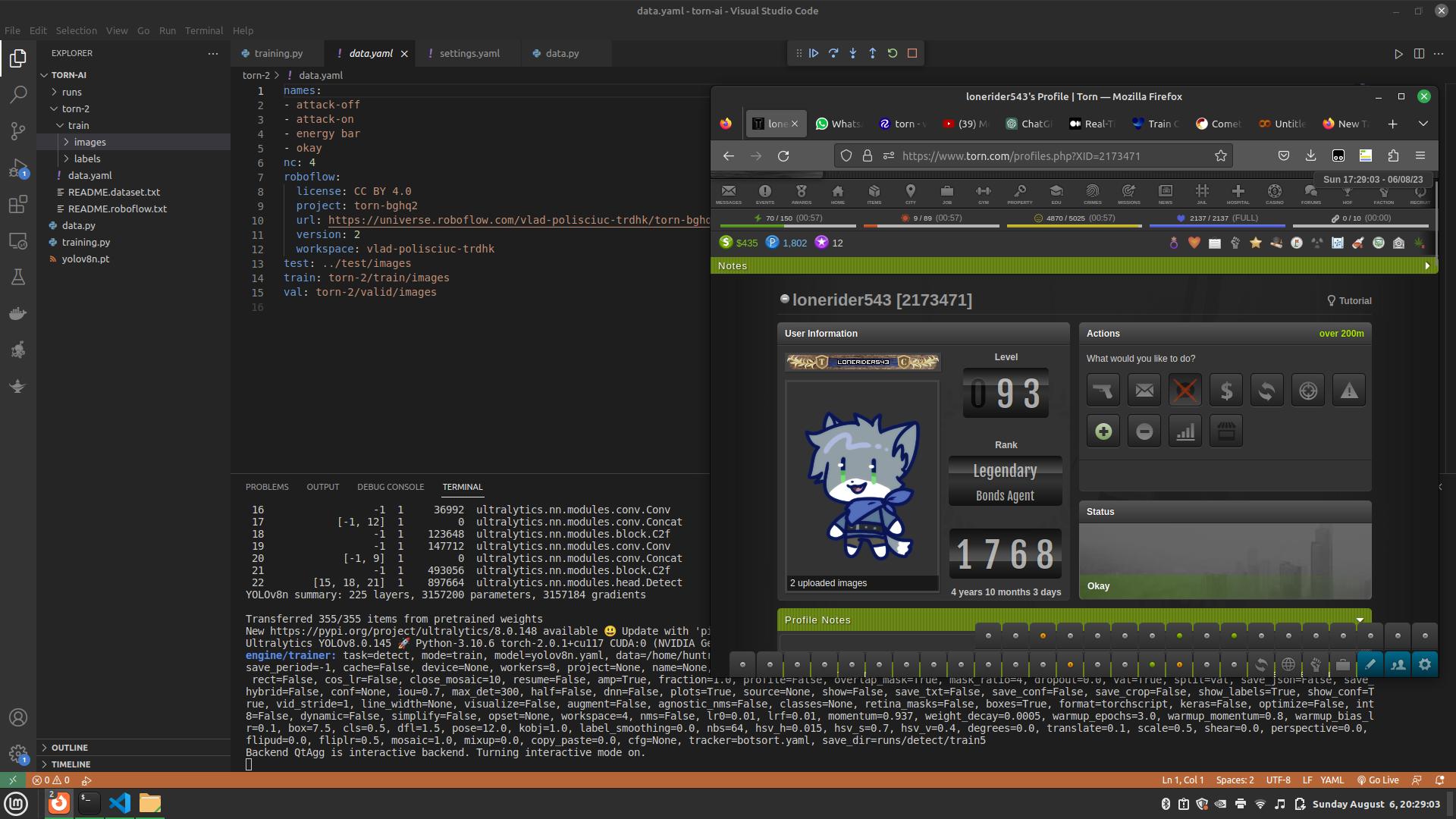Image resolution: width=1456 pixels, height=819 pixels.
Task: Open Torn Hospital navigation icon
Action: point(1238,194)
